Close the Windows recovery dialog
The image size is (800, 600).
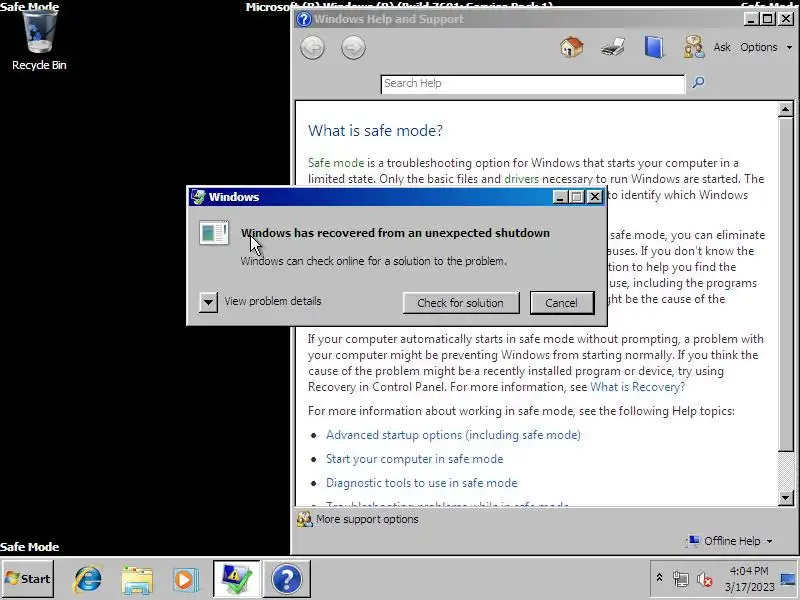click(x=594, y=197)
